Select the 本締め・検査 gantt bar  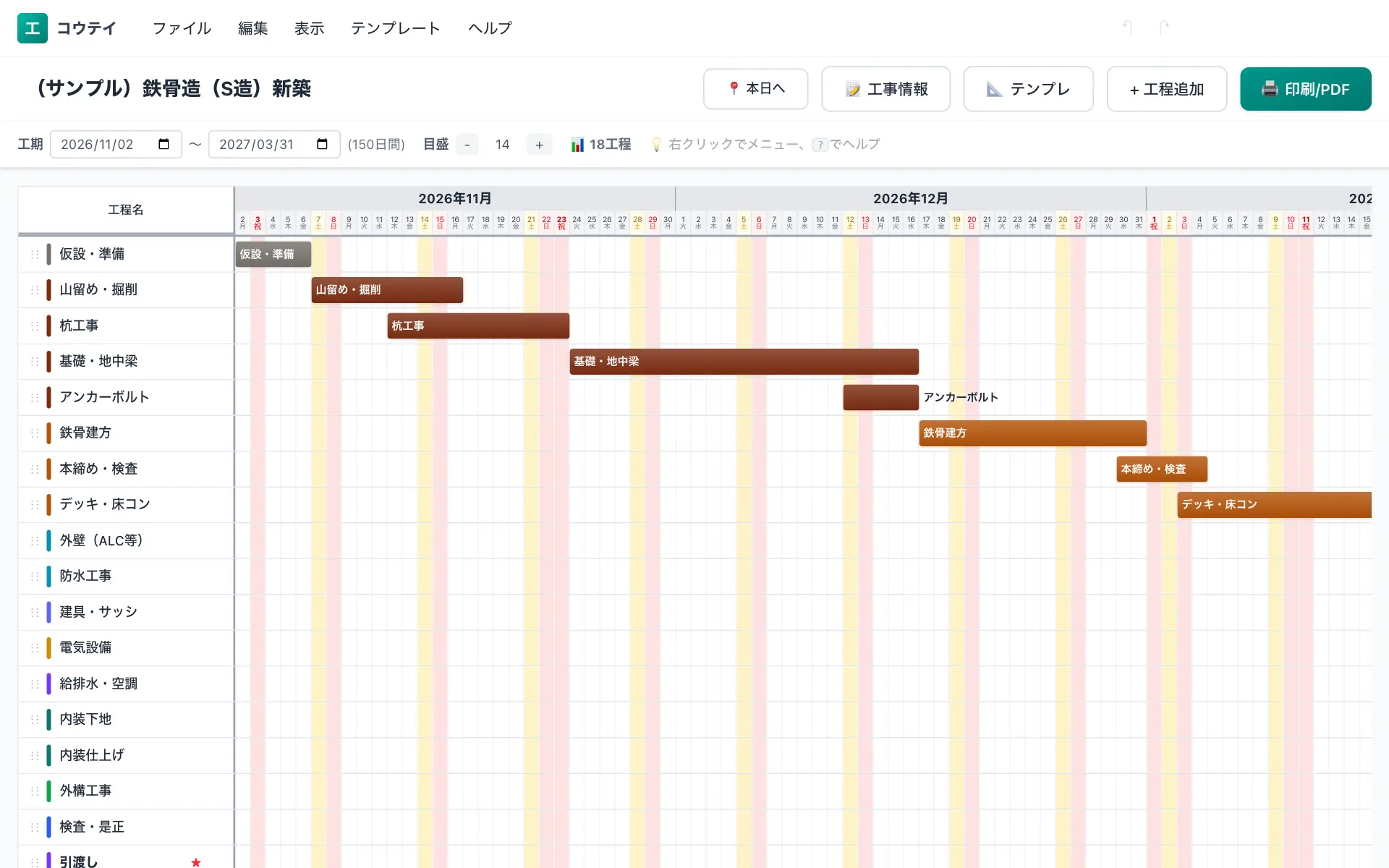coord(1162,469)
